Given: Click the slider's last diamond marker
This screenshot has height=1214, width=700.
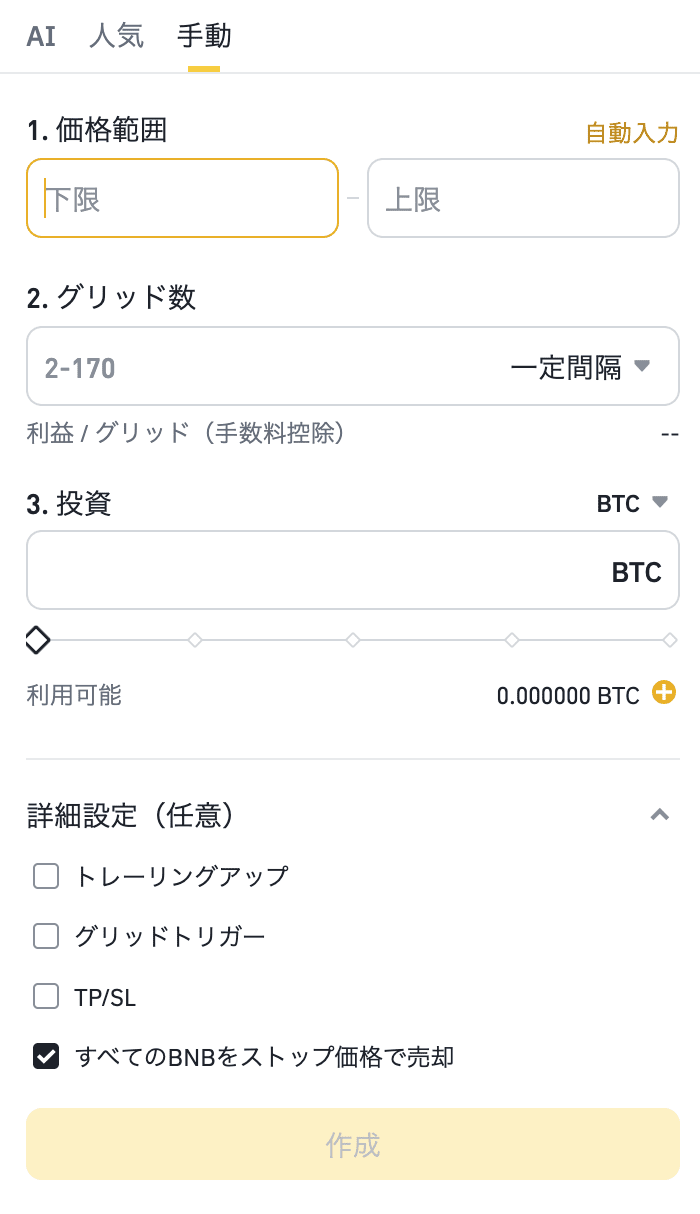Looking at the screenshot, I should 670,640.
